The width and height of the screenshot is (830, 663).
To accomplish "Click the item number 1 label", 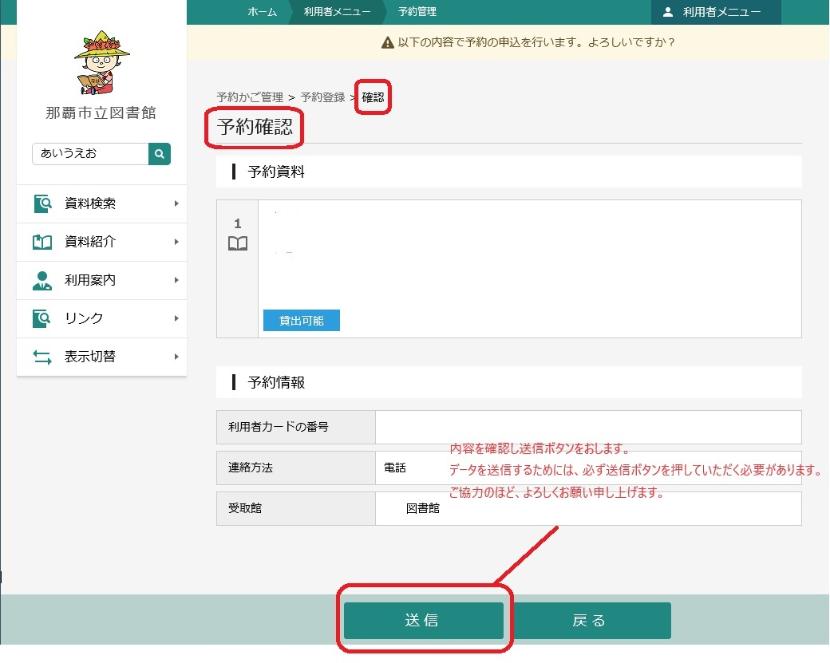I will (238, 223).
